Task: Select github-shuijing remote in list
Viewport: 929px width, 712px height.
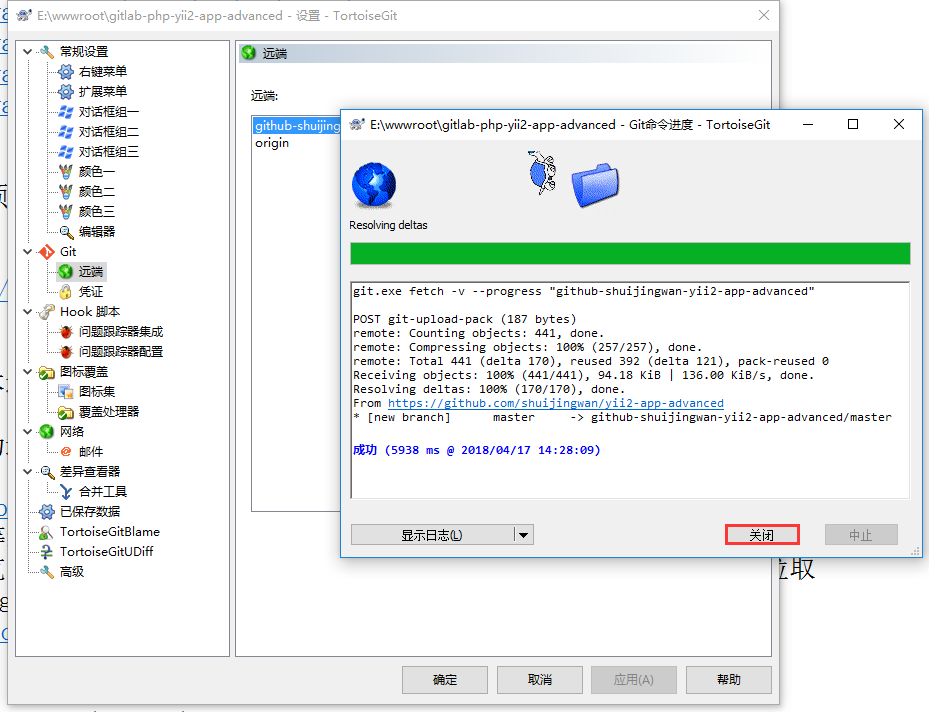Action: pos(297,126)
